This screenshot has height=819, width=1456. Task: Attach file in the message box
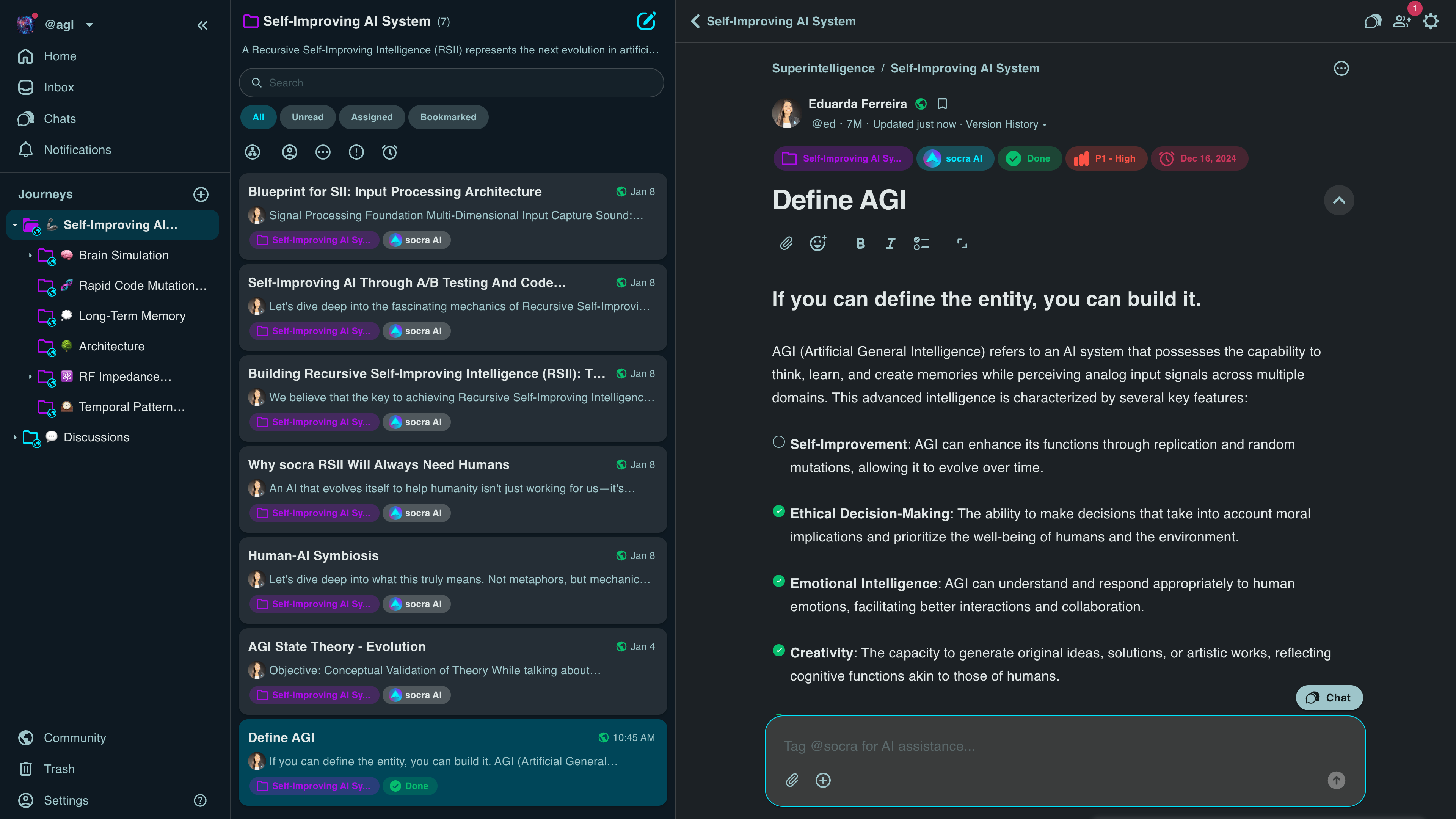click(792, 781)
